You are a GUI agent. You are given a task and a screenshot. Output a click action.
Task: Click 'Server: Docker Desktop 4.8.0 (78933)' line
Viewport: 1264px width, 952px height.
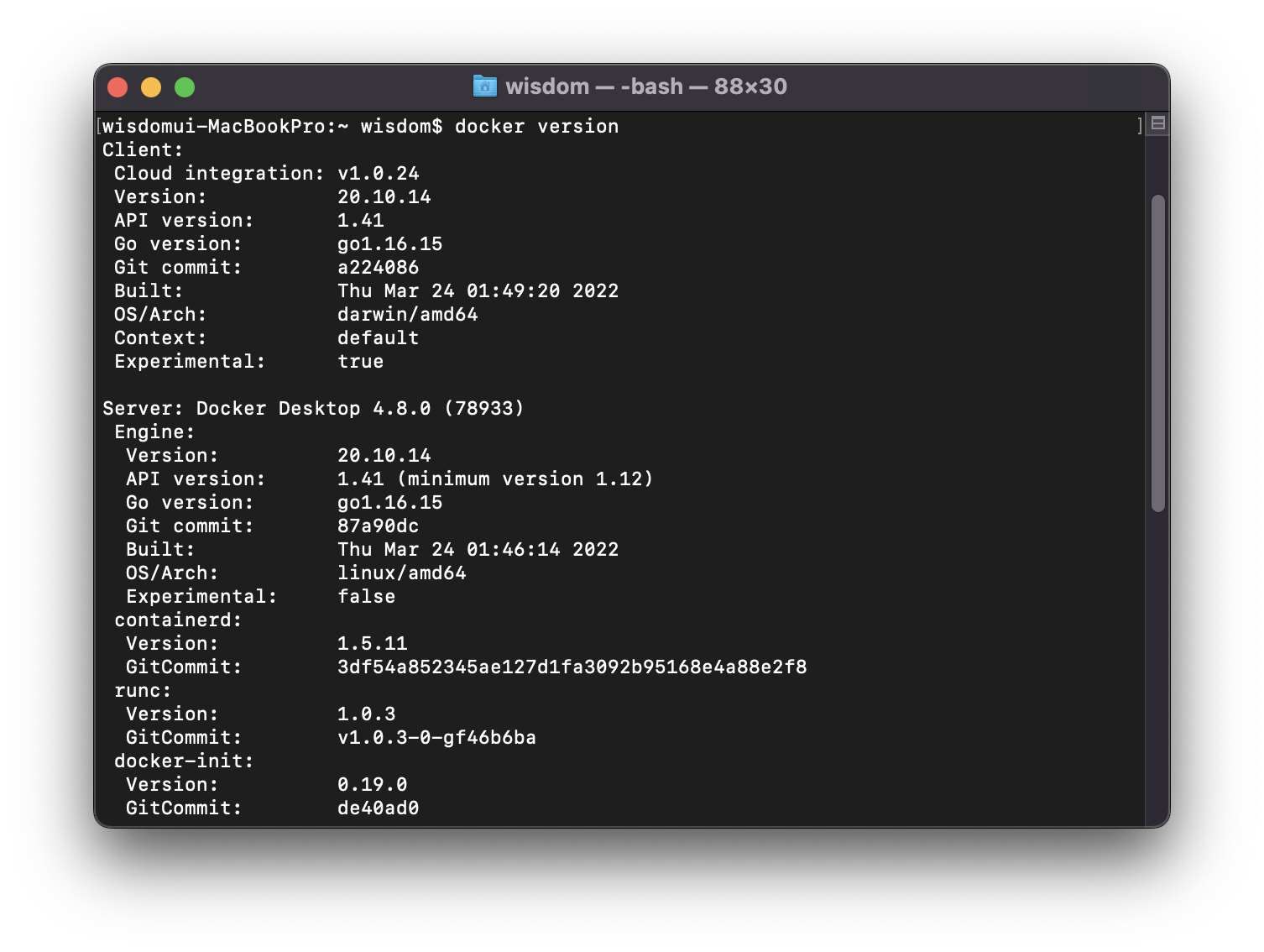[313, 409]
